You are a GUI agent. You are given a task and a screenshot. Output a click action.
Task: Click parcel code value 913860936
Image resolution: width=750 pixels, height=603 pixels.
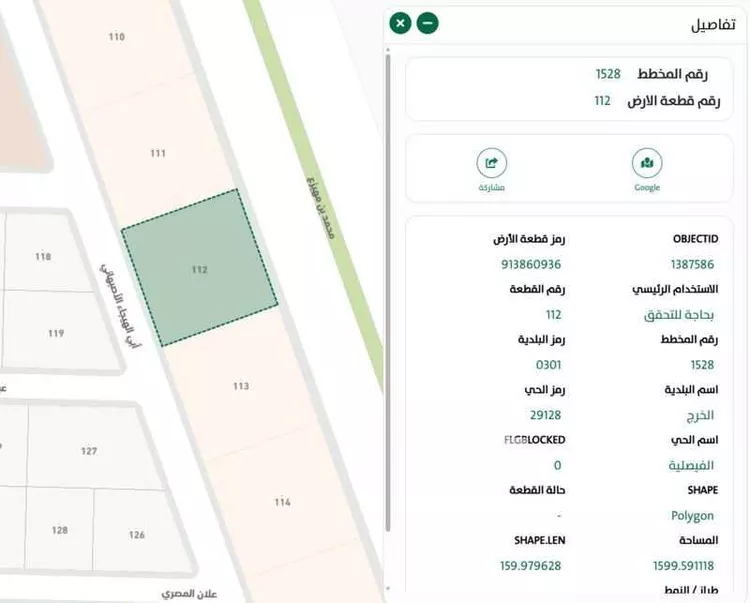531,264
